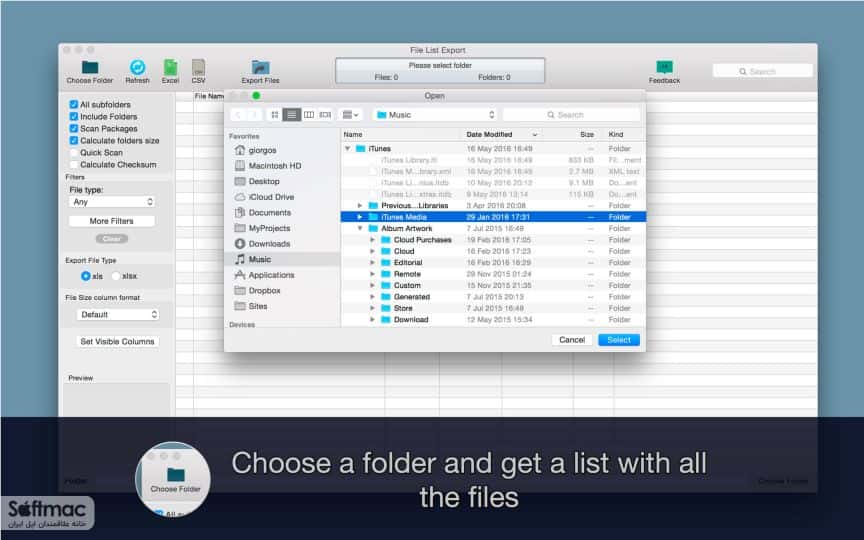The width and height of the screenshot is (864, 540).
Task: Open the File type Any dropdown
Action: tap(112, 202)
